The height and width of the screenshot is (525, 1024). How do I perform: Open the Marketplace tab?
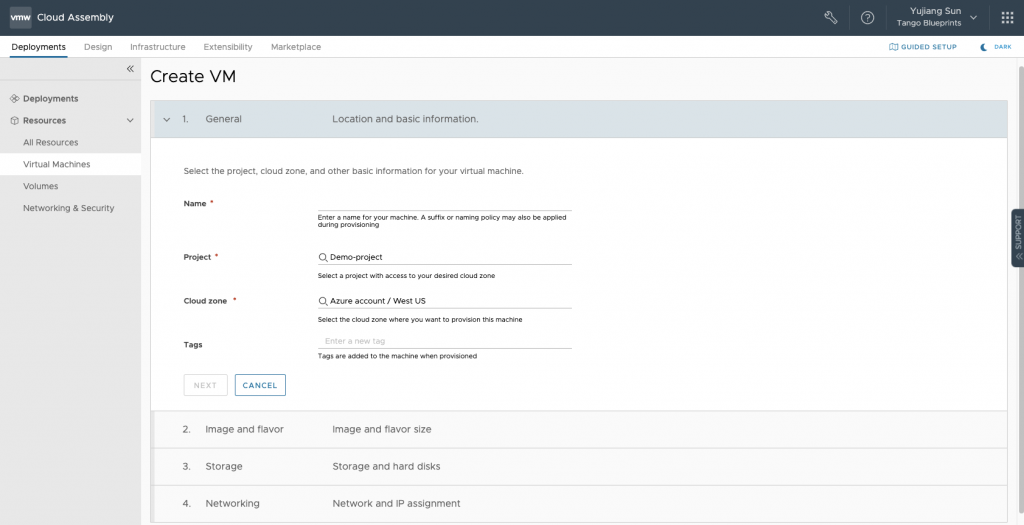tap(296, 47)
